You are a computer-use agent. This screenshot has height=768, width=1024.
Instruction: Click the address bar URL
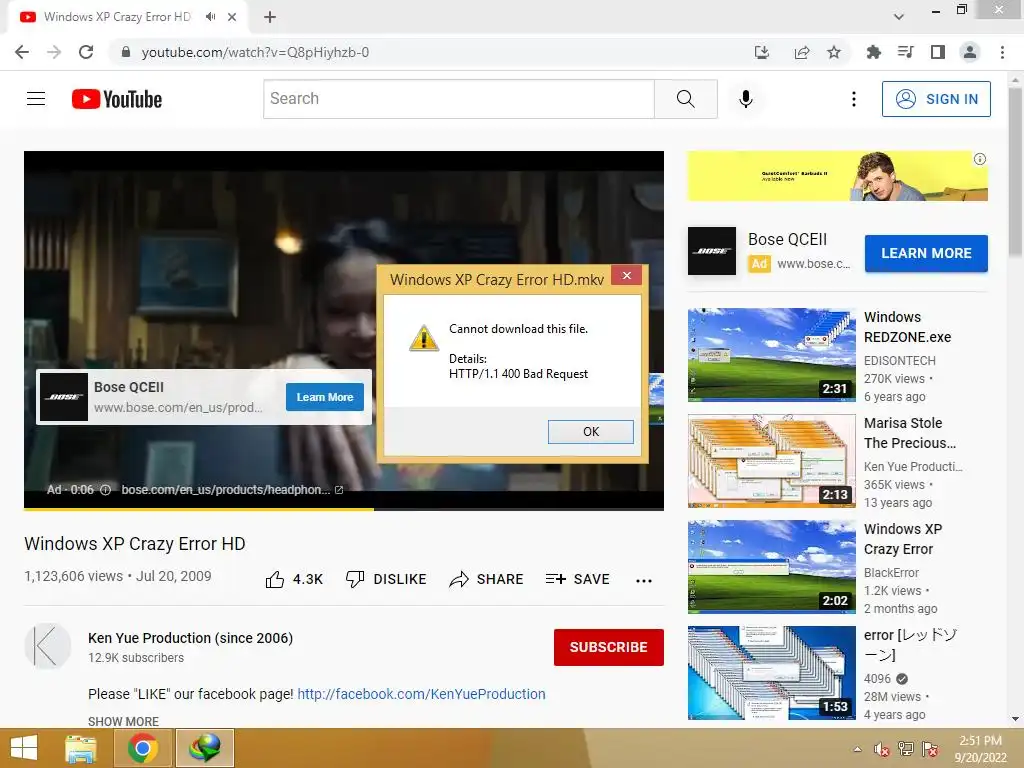[255, 52]
